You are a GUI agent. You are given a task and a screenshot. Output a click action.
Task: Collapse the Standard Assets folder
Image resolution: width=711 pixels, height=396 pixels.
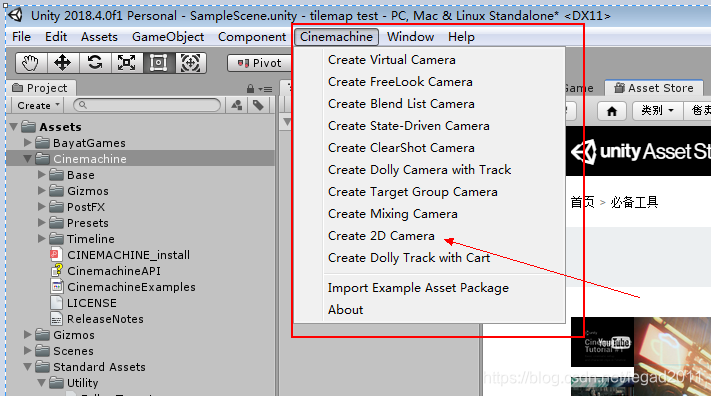(27, 367)
